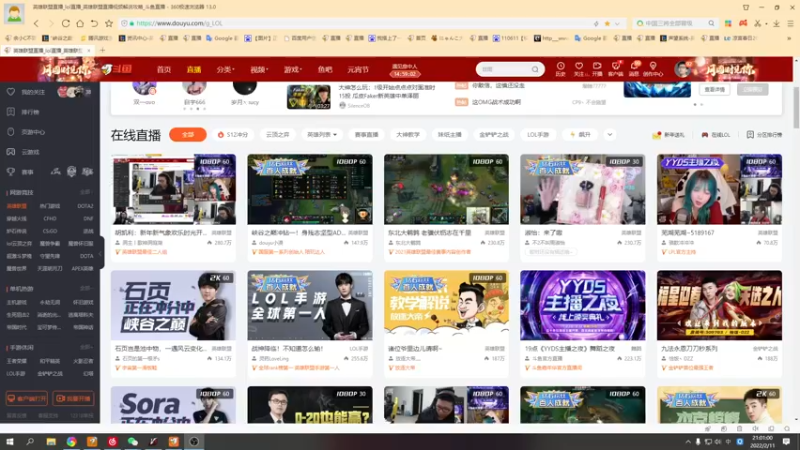This screenshot has width=800, height=450.
Task: Click the 我要开播 button in sidebar
Action: click(73, 398)
